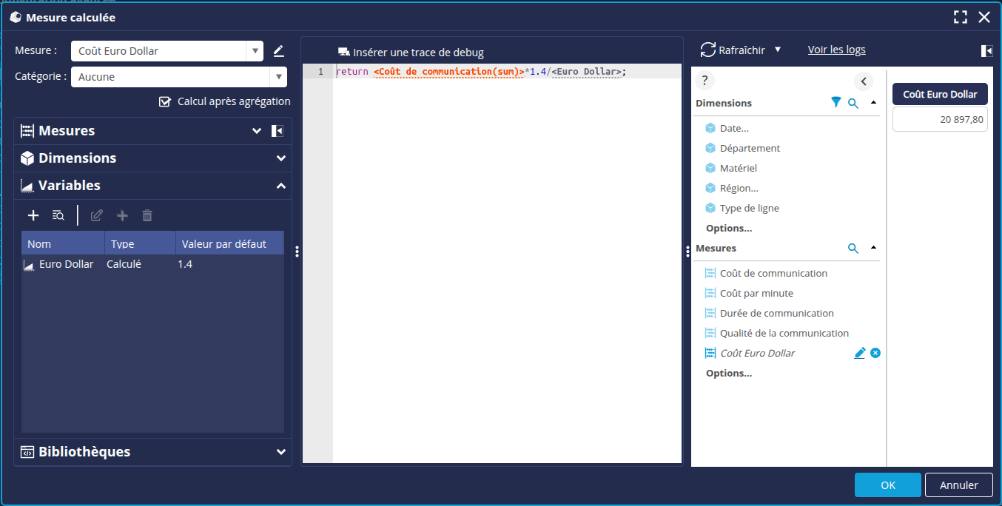Remove Coût Euro Dollar with x icon
The height and width of the screenshot is (506, 1002).
click(875, 353)
